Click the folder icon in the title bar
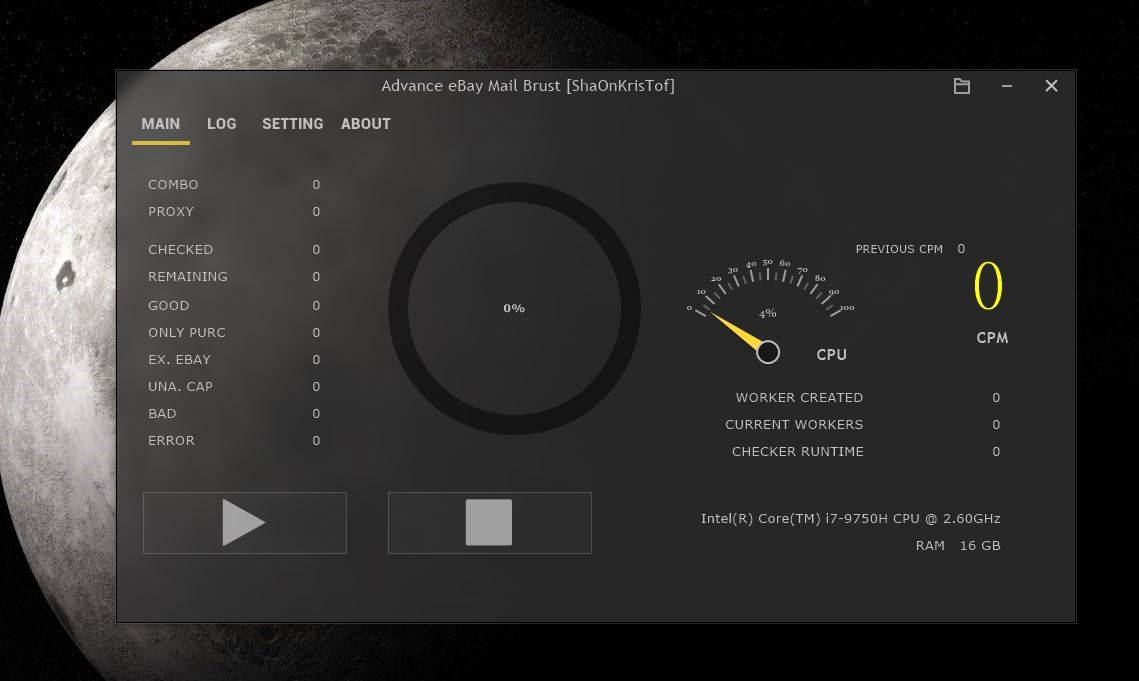 962,86
